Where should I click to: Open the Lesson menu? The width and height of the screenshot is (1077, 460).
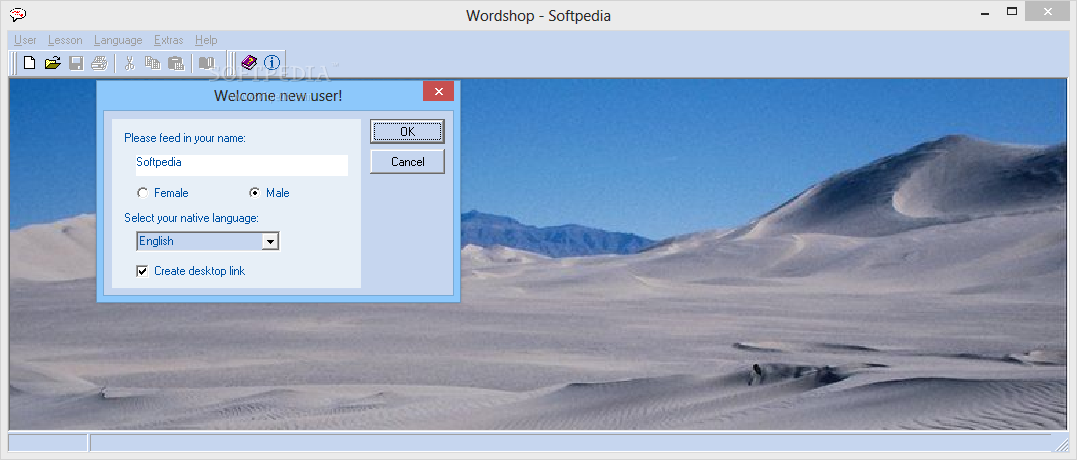[65, 40]
